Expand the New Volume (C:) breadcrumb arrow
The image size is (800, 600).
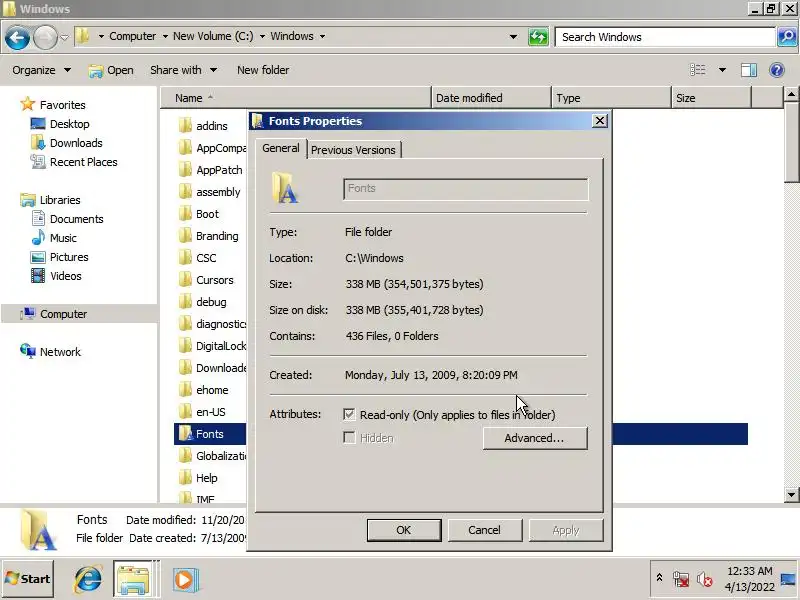[262, 36]
